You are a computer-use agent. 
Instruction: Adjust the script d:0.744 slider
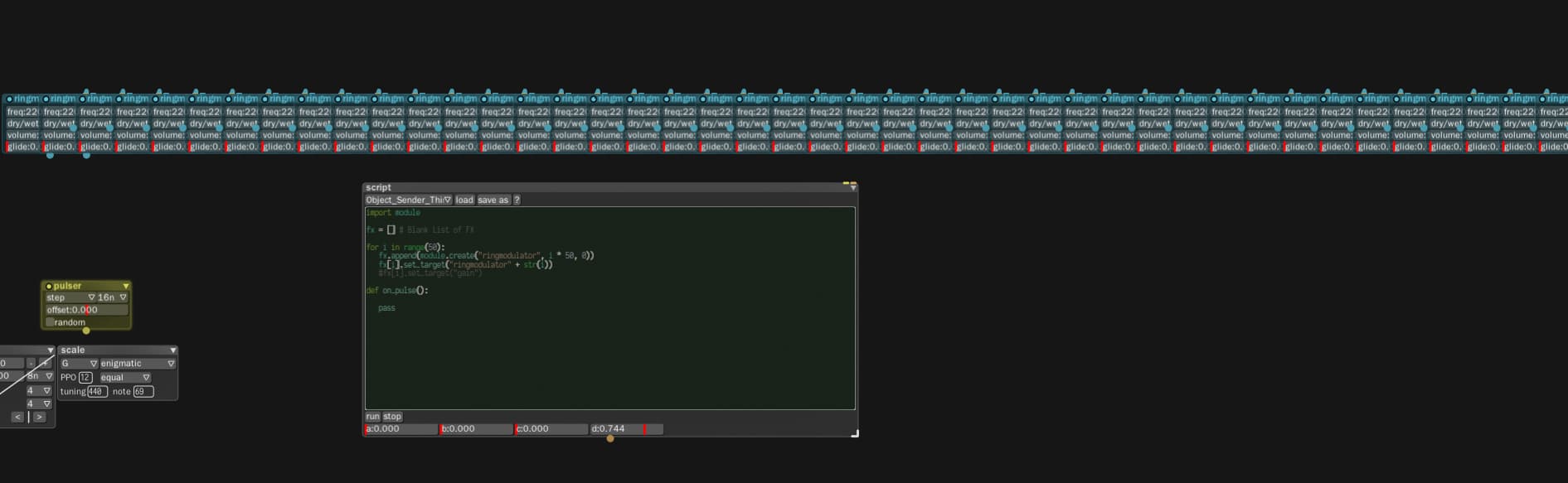point(626,429)
